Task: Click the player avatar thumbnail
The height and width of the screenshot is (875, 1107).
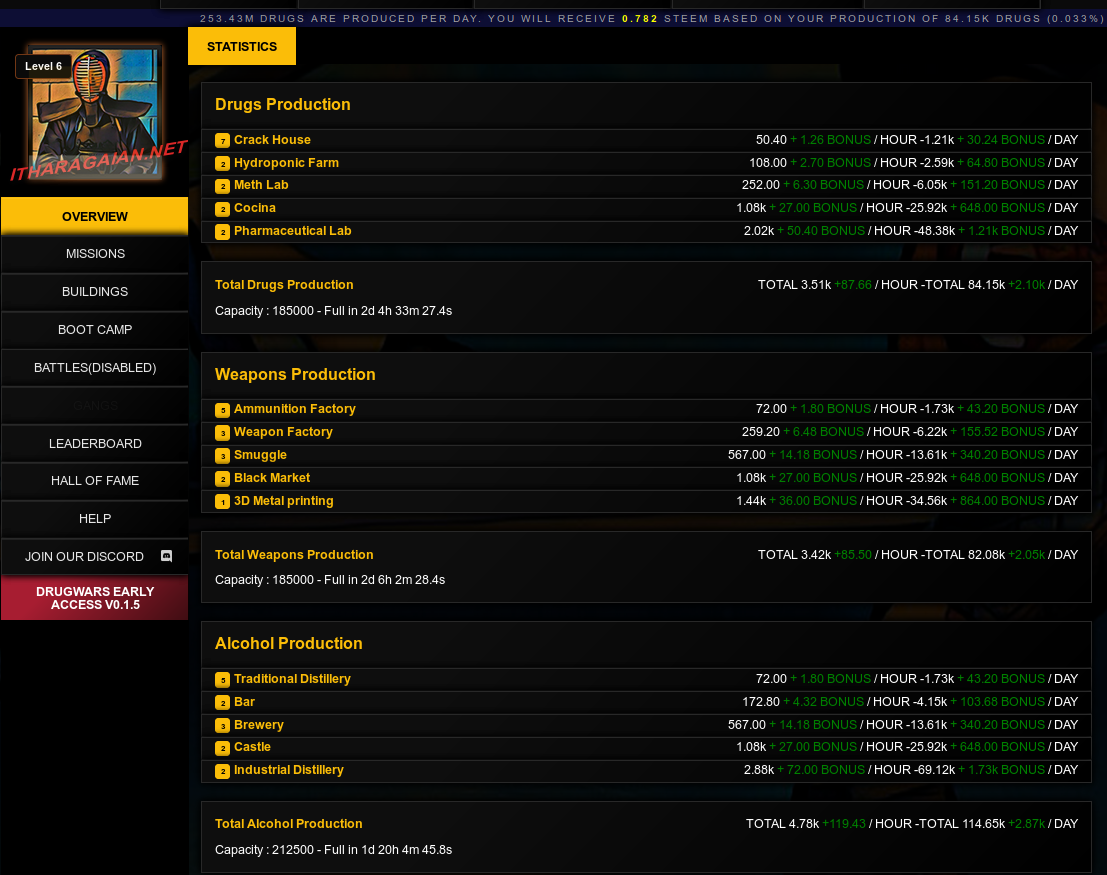Action: pyautogui.click(x=96, y=112)
